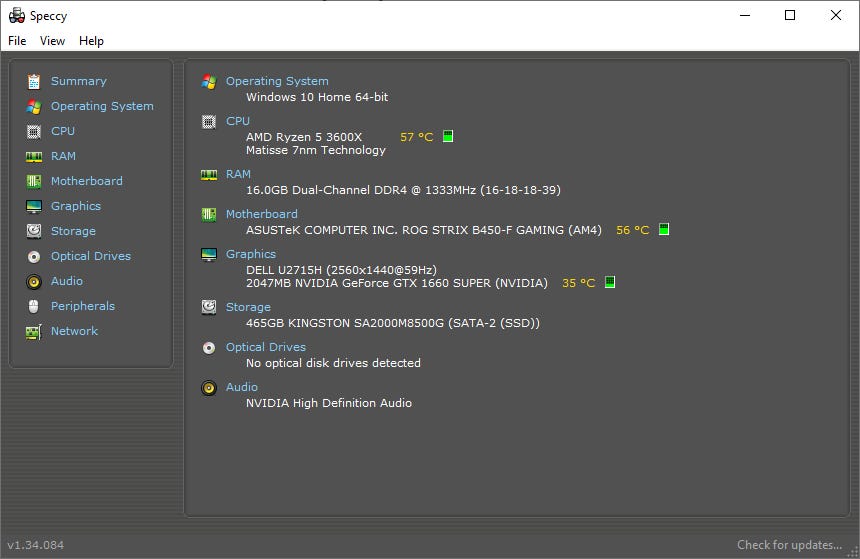Image resolution: width=860 pixels, height=559 pixels.
Task: Go to Operating System in the sidebar
Action: 102,106
